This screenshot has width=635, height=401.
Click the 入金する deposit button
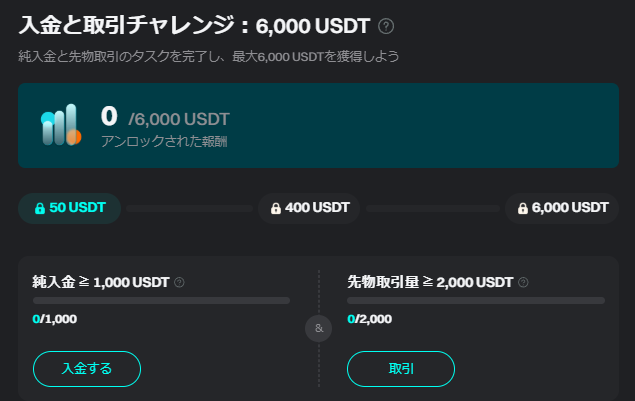click(87, 369)
